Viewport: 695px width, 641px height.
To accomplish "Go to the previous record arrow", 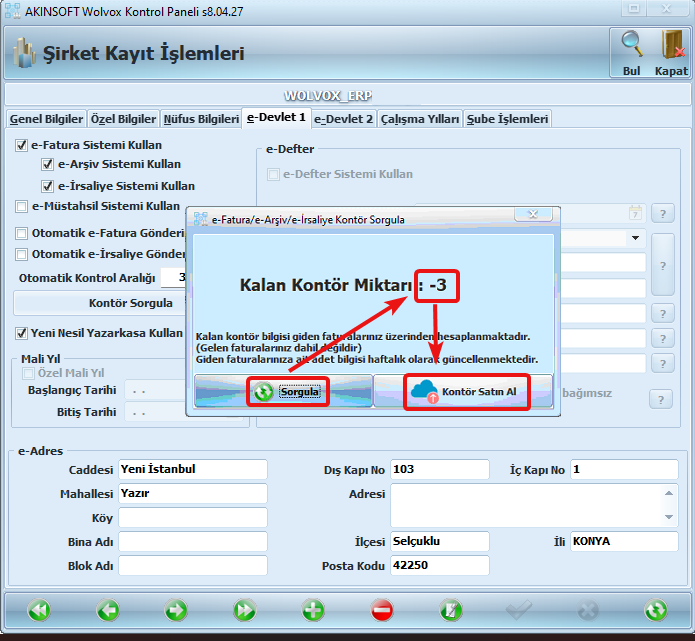I will (x=107, y=609).
